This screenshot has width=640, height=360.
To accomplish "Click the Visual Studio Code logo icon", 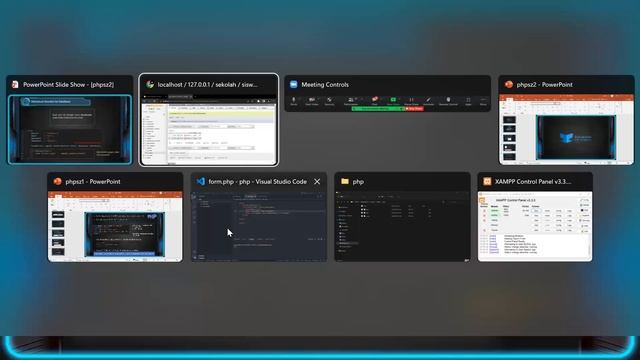I will coord(200,182).
